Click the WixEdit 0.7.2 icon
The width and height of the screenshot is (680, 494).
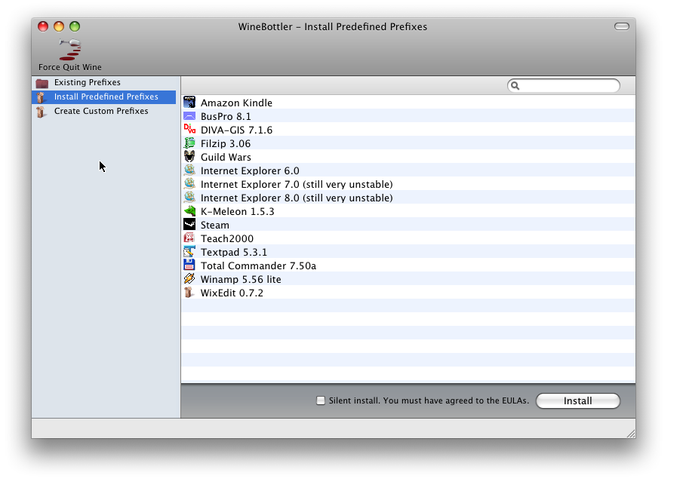pyautogui.click(x=189, y=292)
